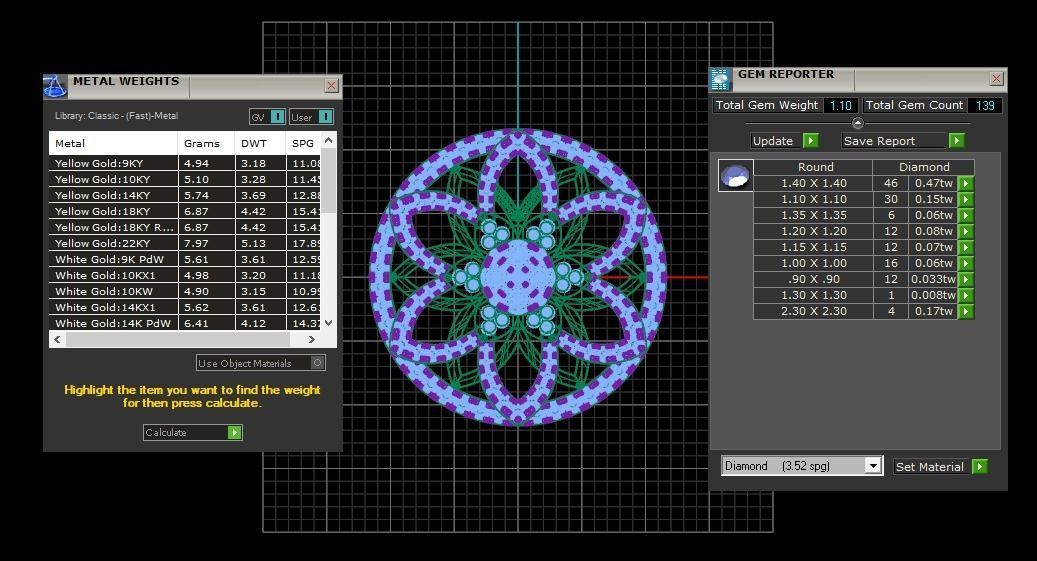Click the Metal column header
The width and height of the screenshot is (1037, 561).
click(113, 144)
